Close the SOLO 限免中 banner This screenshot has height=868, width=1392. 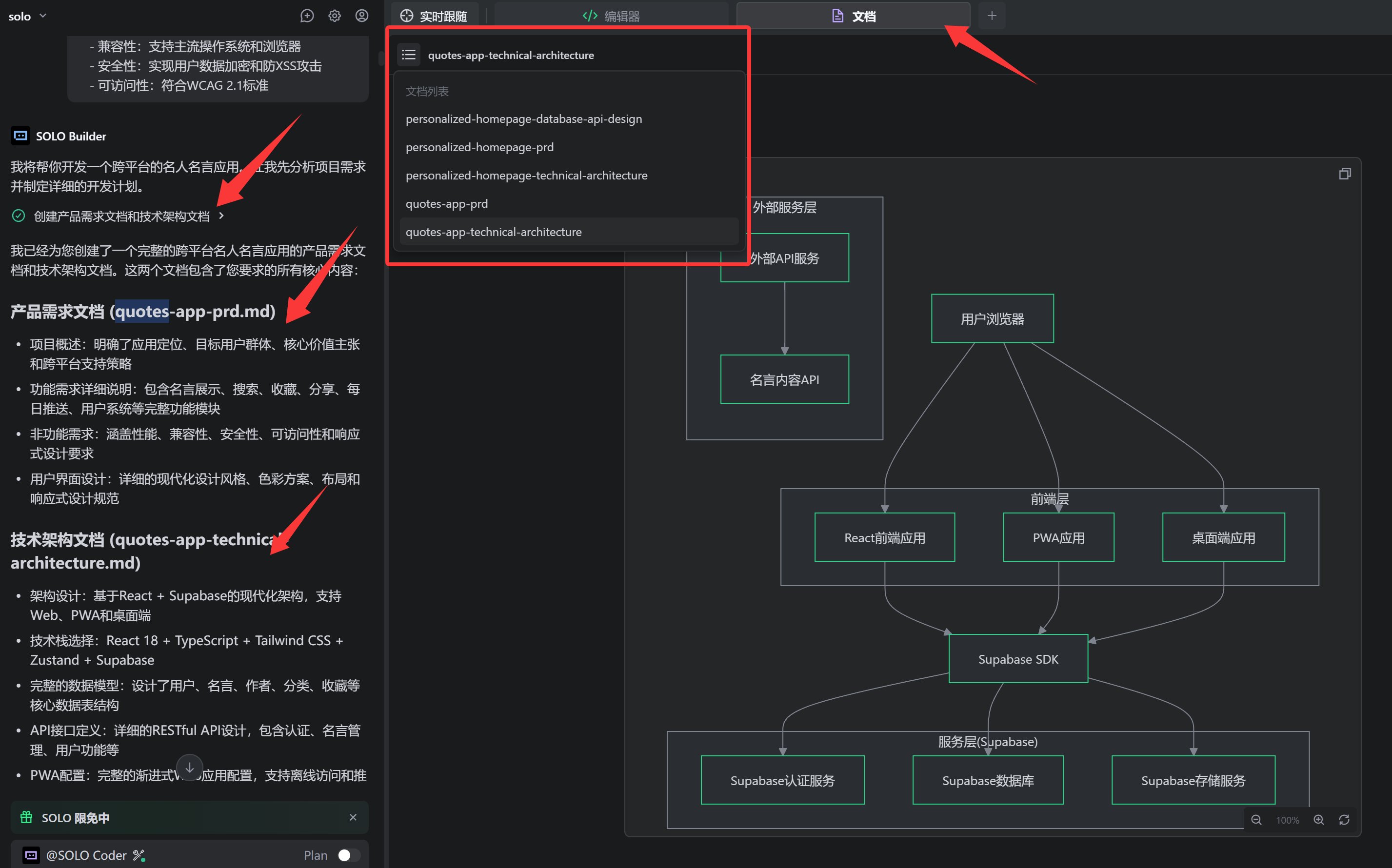[353, 817]
